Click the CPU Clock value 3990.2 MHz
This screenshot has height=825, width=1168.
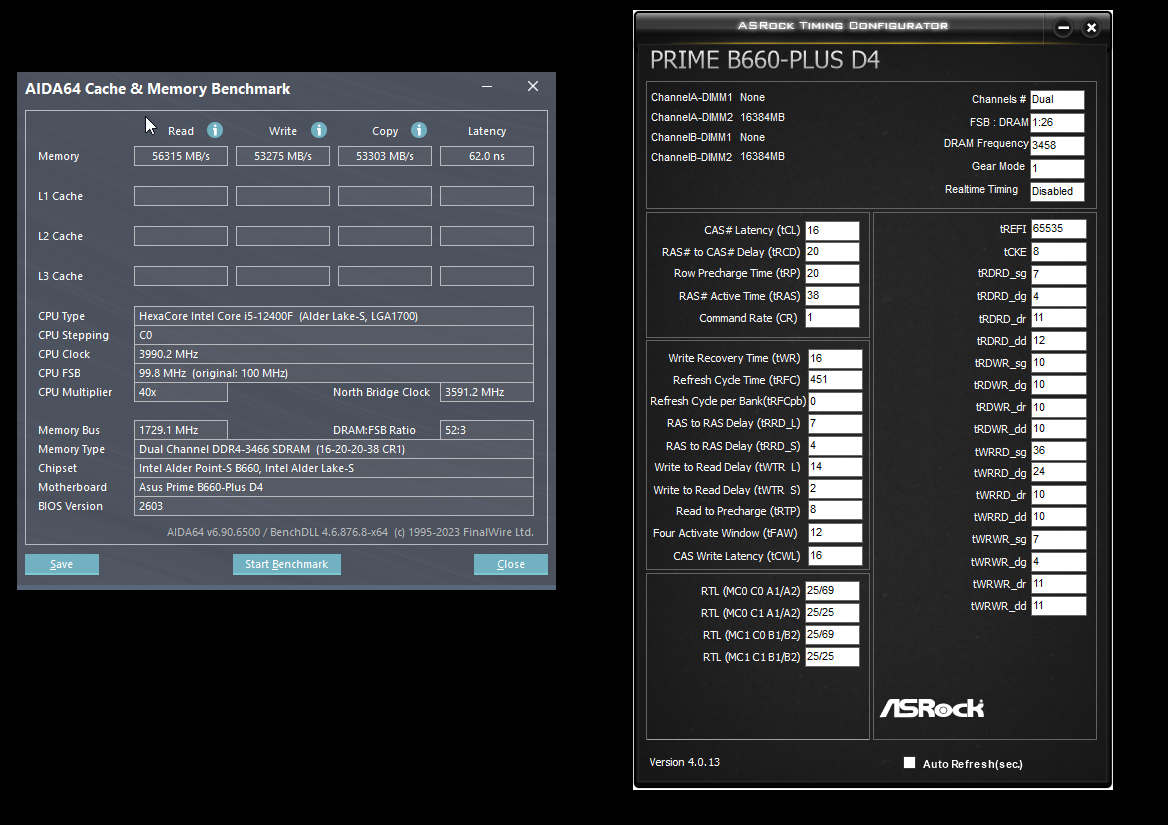click(x=334, y=354)
